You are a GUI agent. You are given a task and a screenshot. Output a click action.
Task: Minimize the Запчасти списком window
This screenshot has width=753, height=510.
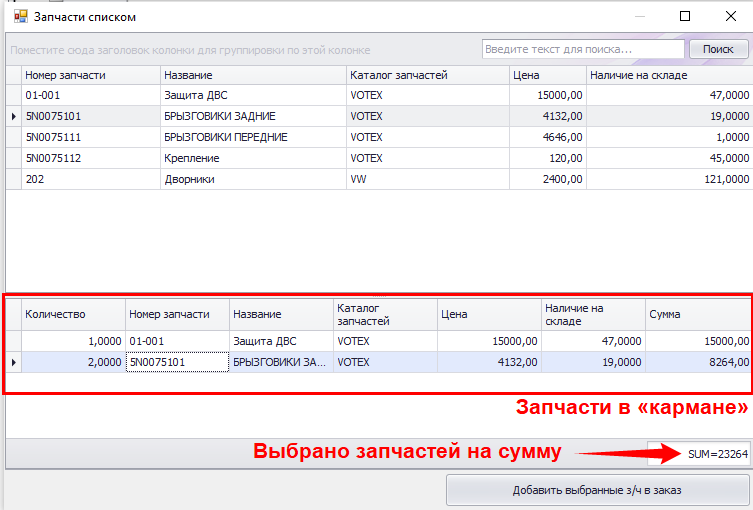point(639,17)
